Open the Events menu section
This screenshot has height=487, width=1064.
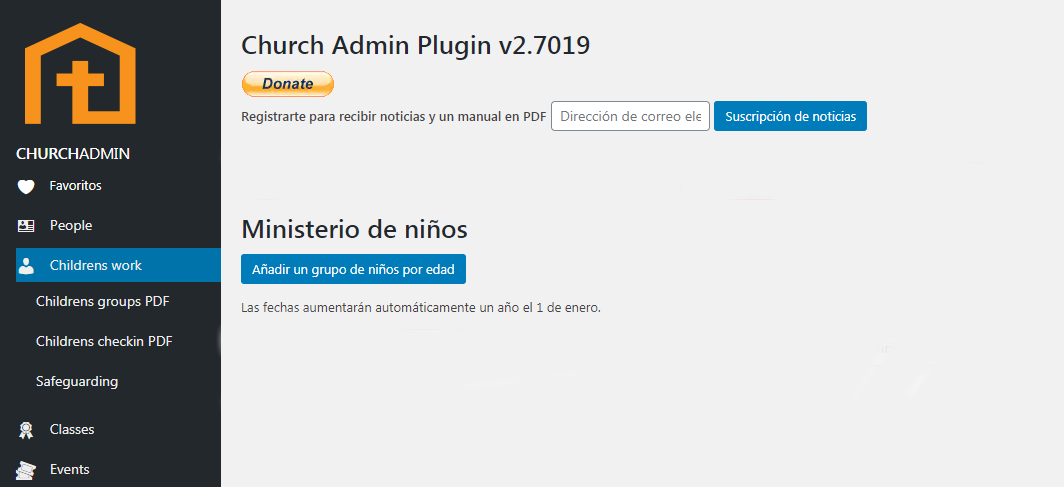click(70, 470)
